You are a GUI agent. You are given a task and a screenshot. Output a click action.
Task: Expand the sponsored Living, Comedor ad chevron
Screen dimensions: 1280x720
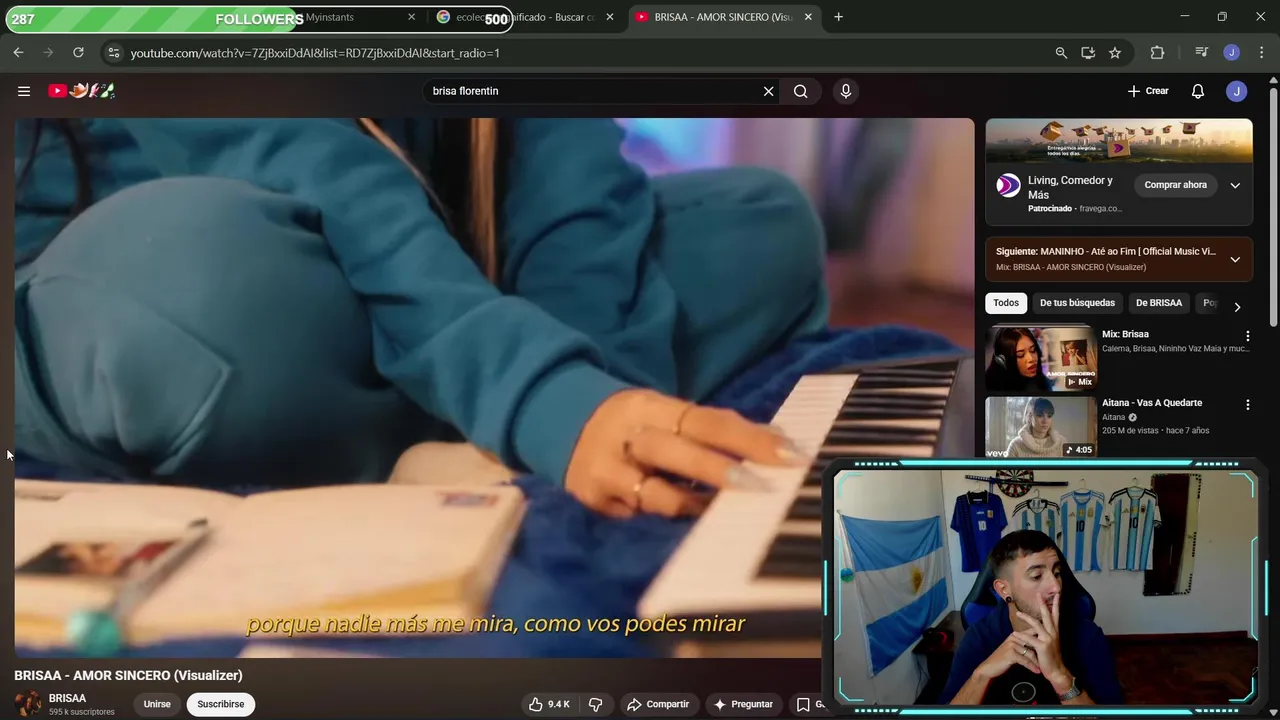coord(1235,185)
